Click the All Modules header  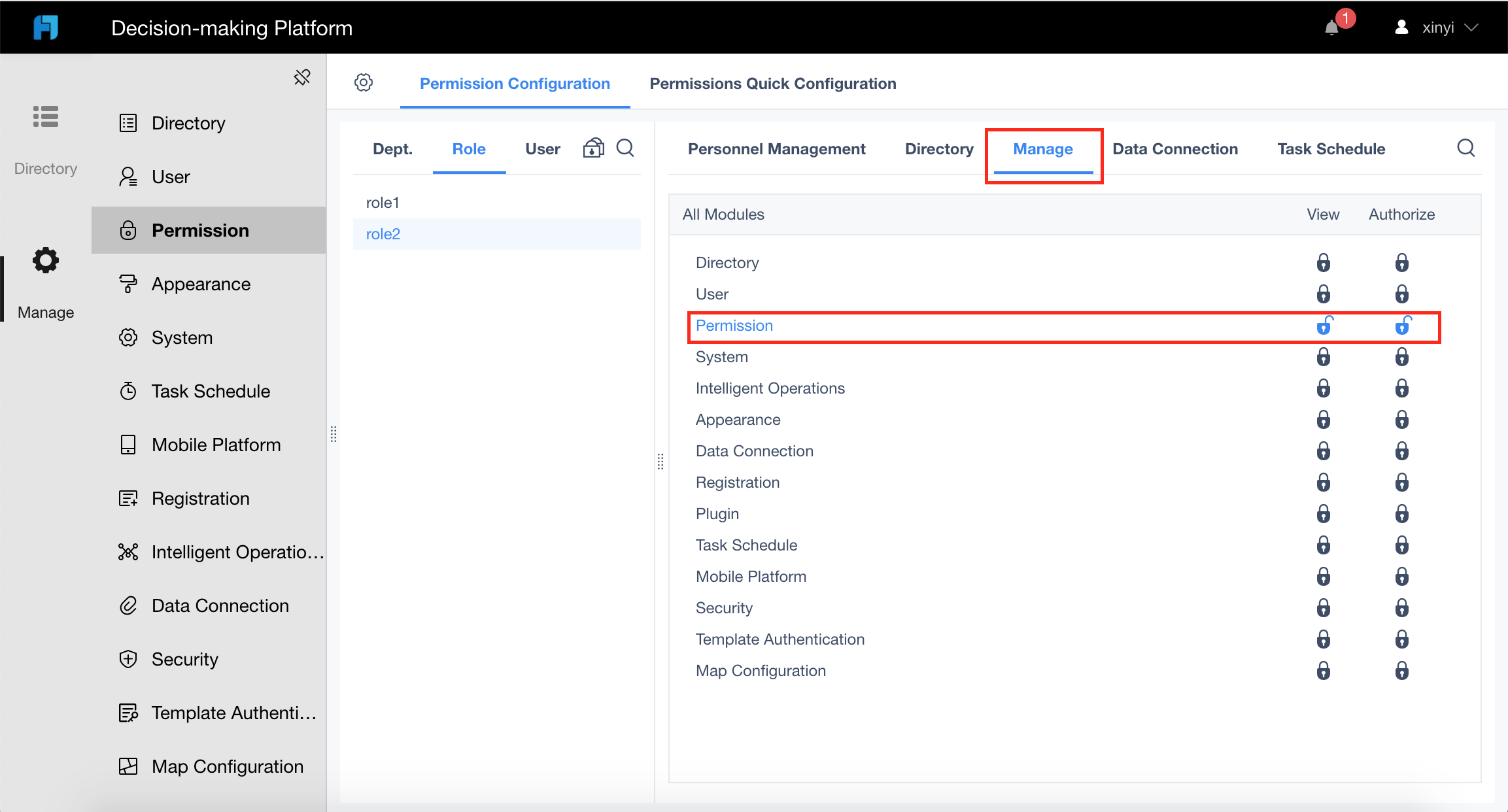(x=723, y=214)
